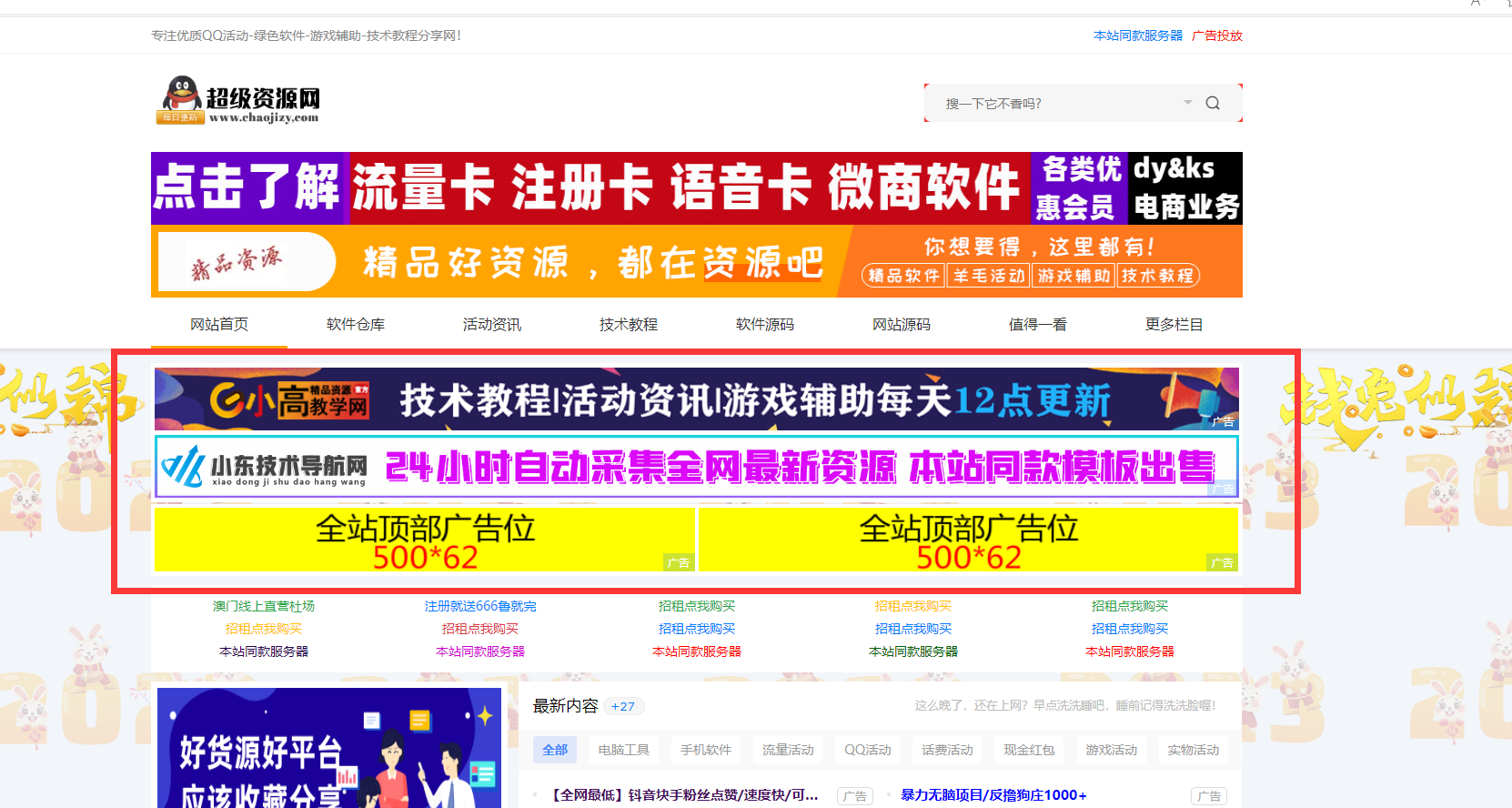The width and height of the screenshot is (1512, 808).
Task: Click the 广告投放 link at top
Action: [x=1216, y=35]
